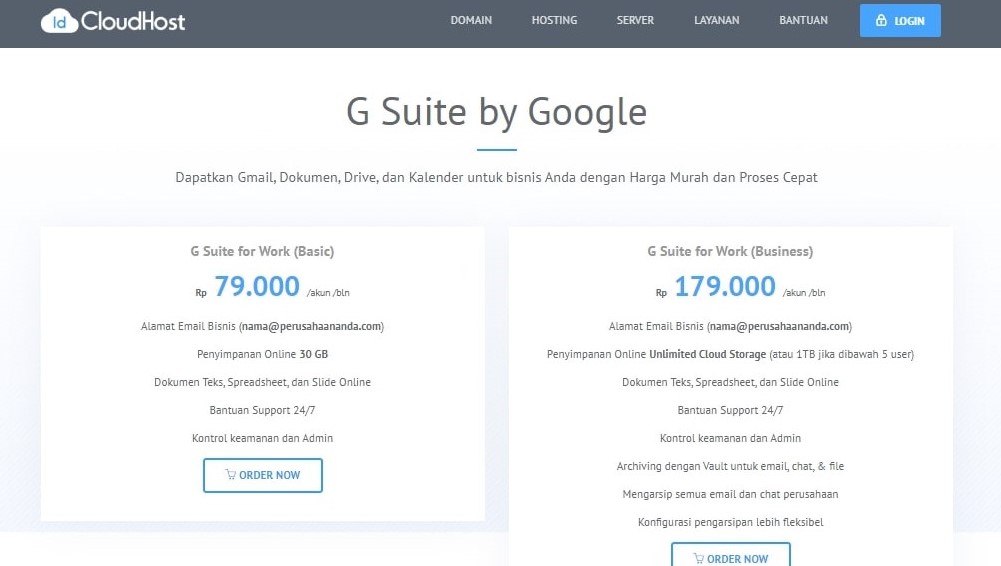Order the G Suite Basic plan
The width and height of the screenshot is (1001, 566).
coord(263,475)
